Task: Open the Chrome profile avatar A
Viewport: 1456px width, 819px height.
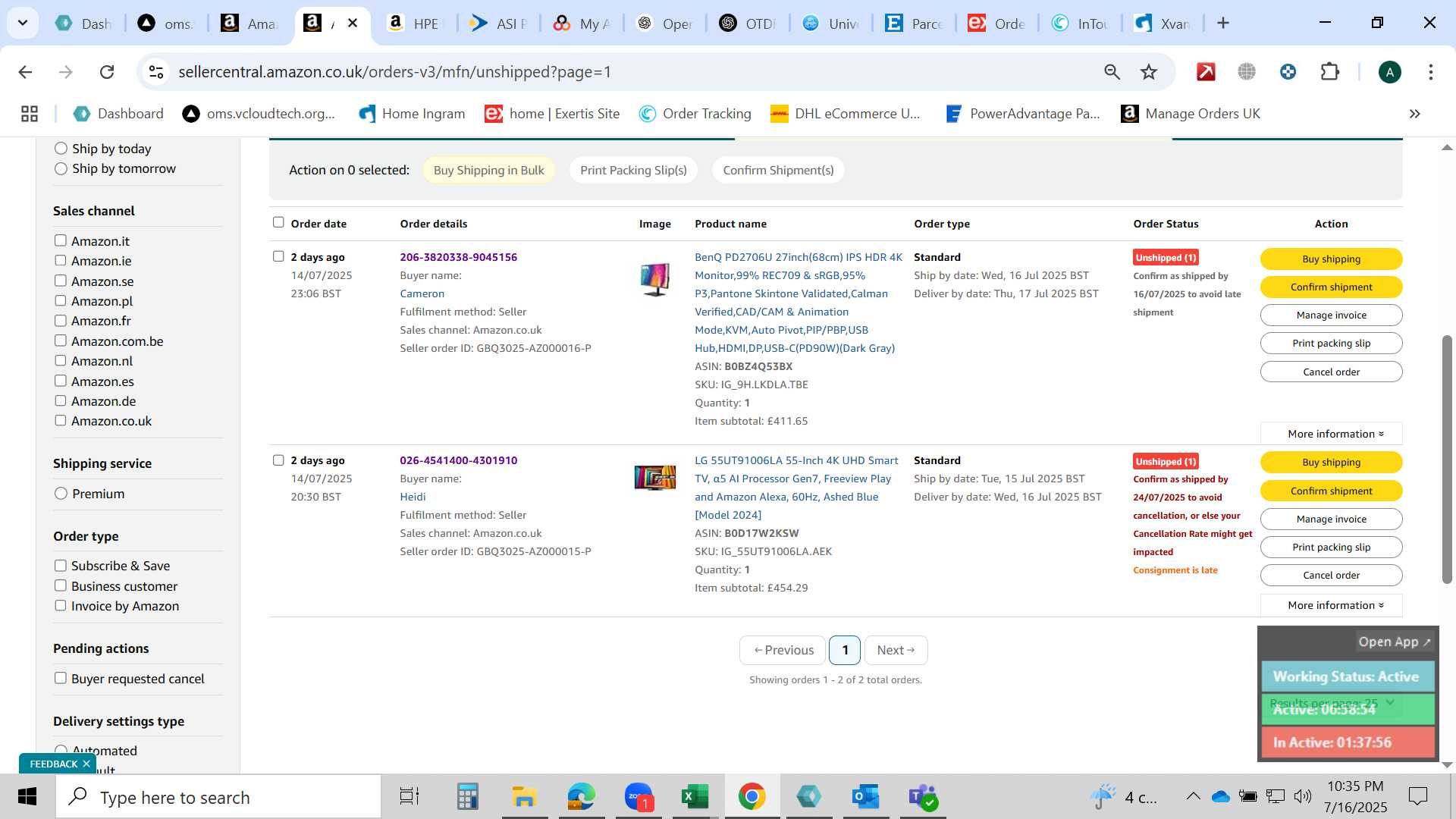Action: click(1389, 72)
